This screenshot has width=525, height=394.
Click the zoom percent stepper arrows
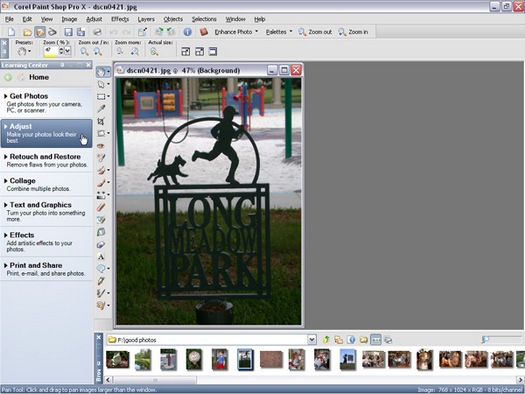click(x=61, y=51)
